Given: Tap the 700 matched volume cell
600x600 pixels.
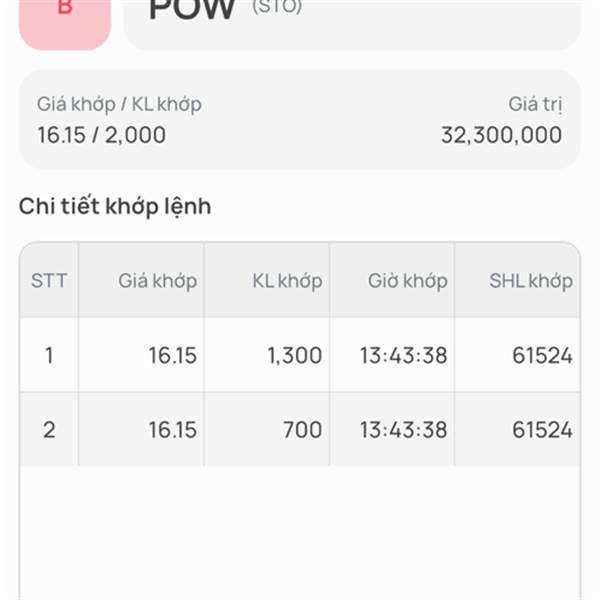Looking at the screenshot, I should pos(303,430).
